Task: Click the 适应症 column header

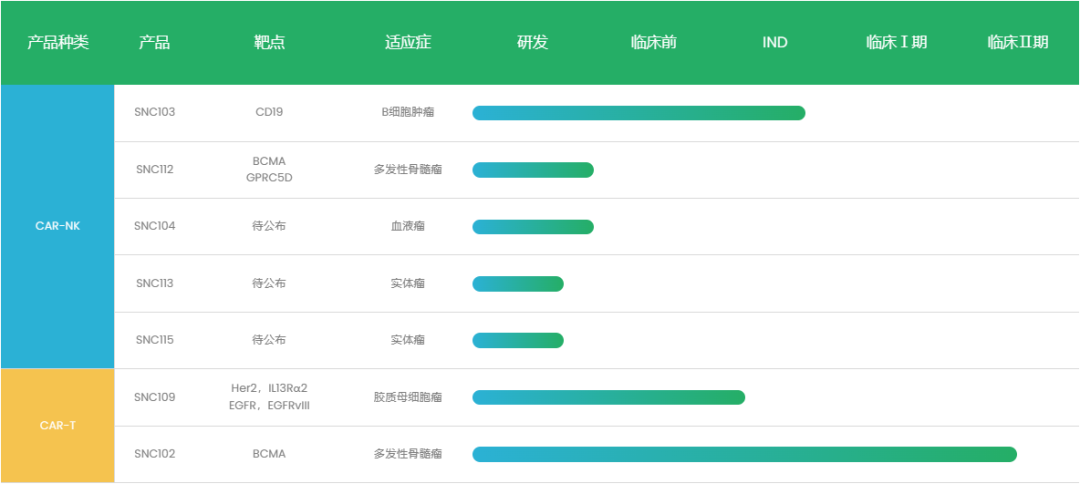Action: (x=408, y=42)
